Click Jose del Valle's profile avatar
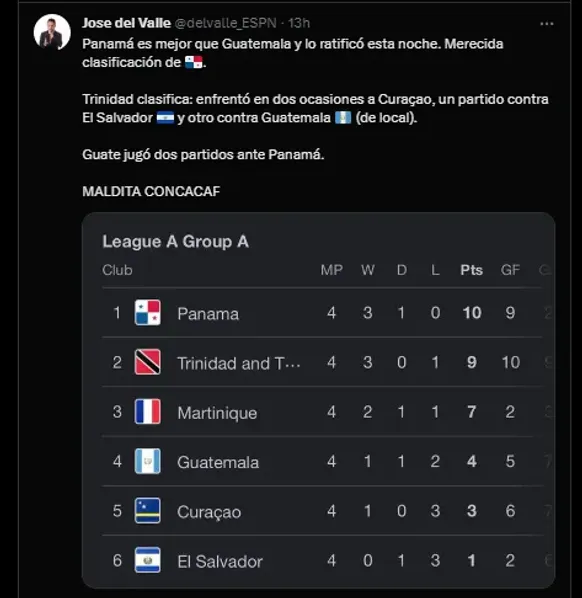582x598 pixels. (x=52, y=32)
